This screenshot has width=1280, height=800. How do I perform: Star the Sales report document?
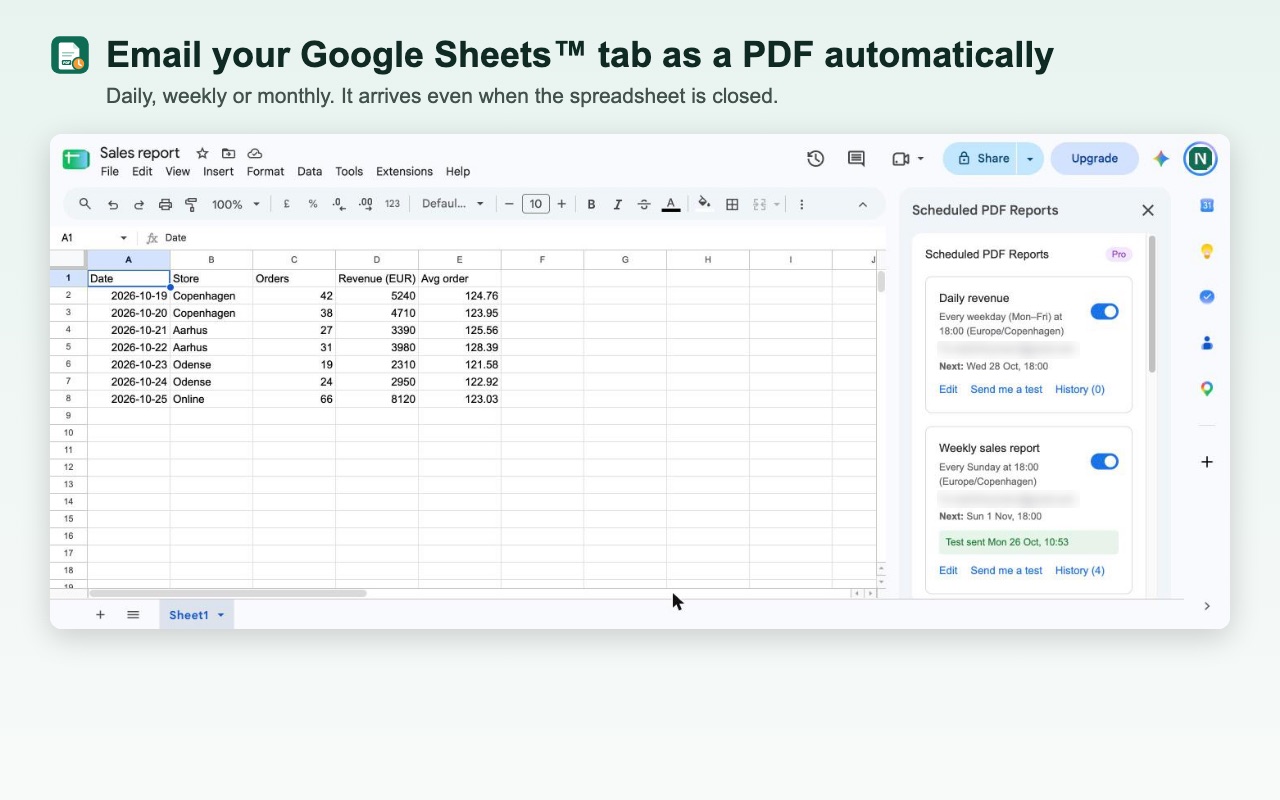[202, 153]
